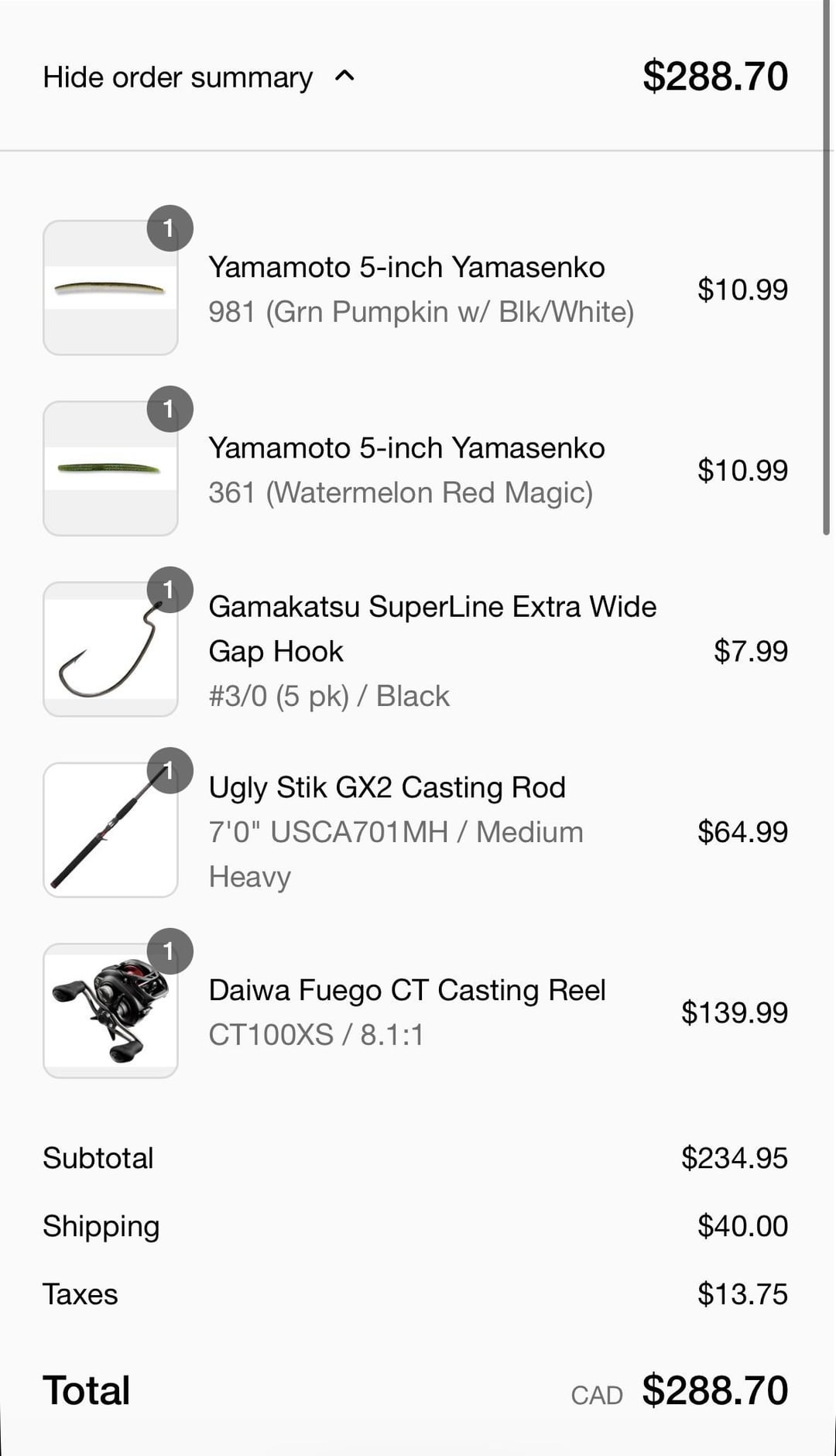Click quantity badge on Gamakatsu hook

(170, 590)
